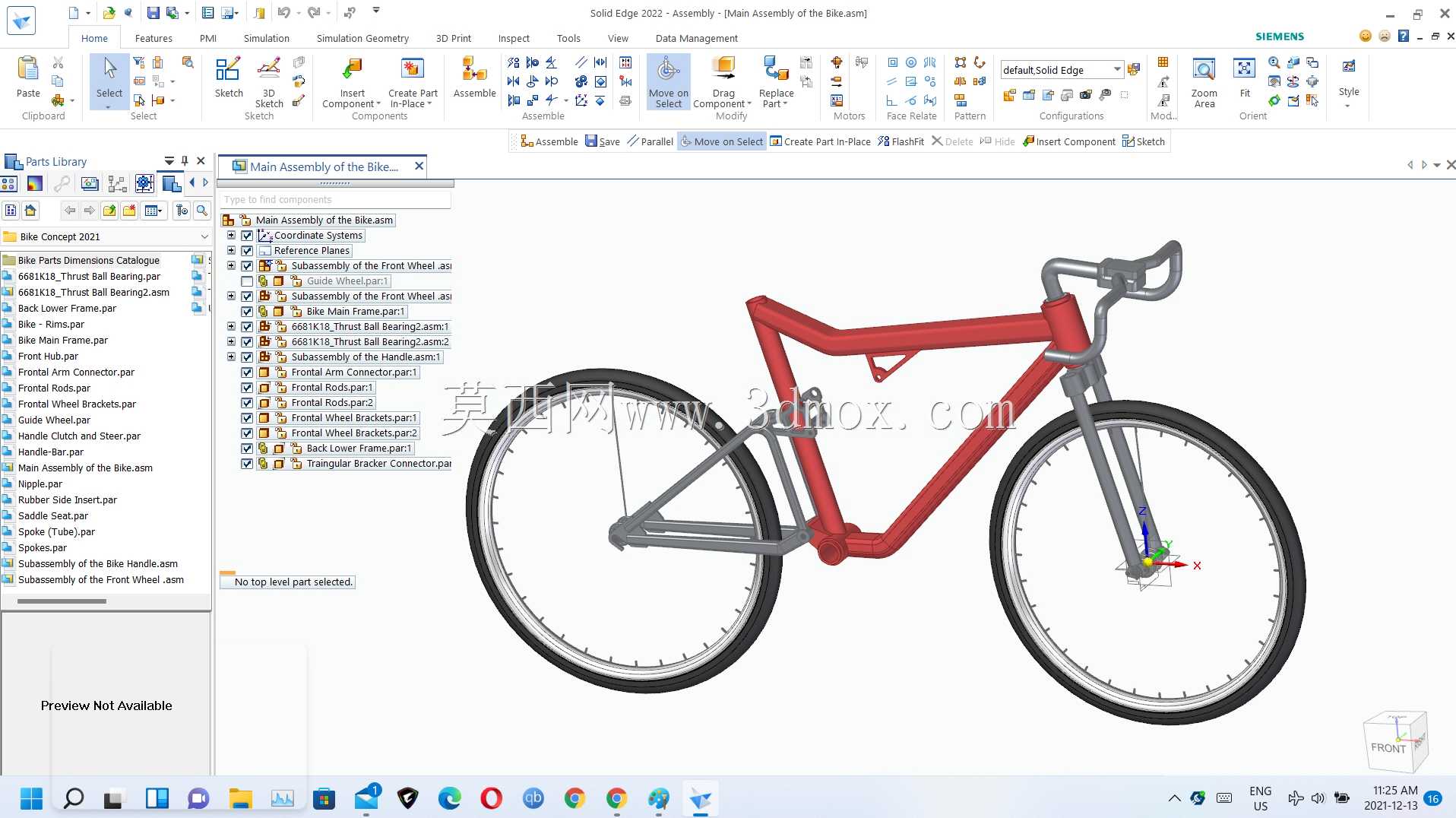
Task: Undo the last action
Action: pyautogui.click(x=283, y=13)
